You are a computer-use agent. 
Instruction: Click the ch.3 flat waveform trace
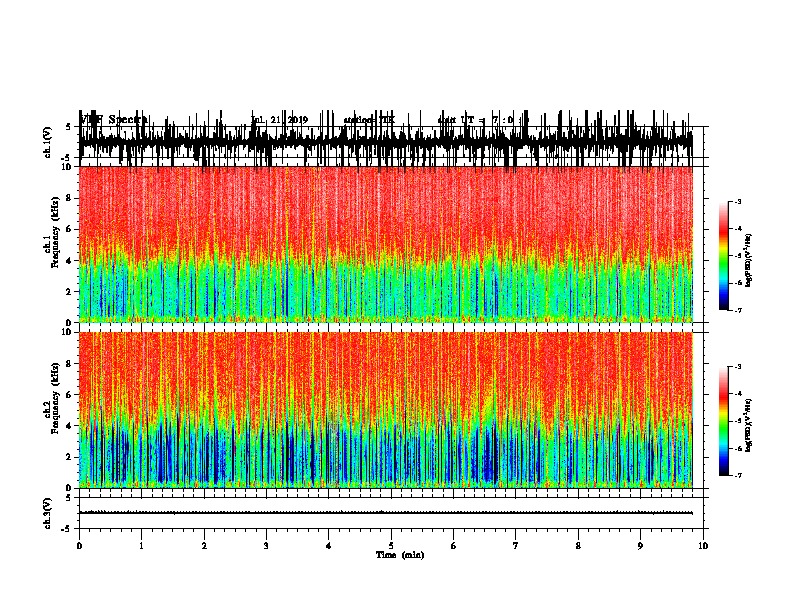click(386, 513)
